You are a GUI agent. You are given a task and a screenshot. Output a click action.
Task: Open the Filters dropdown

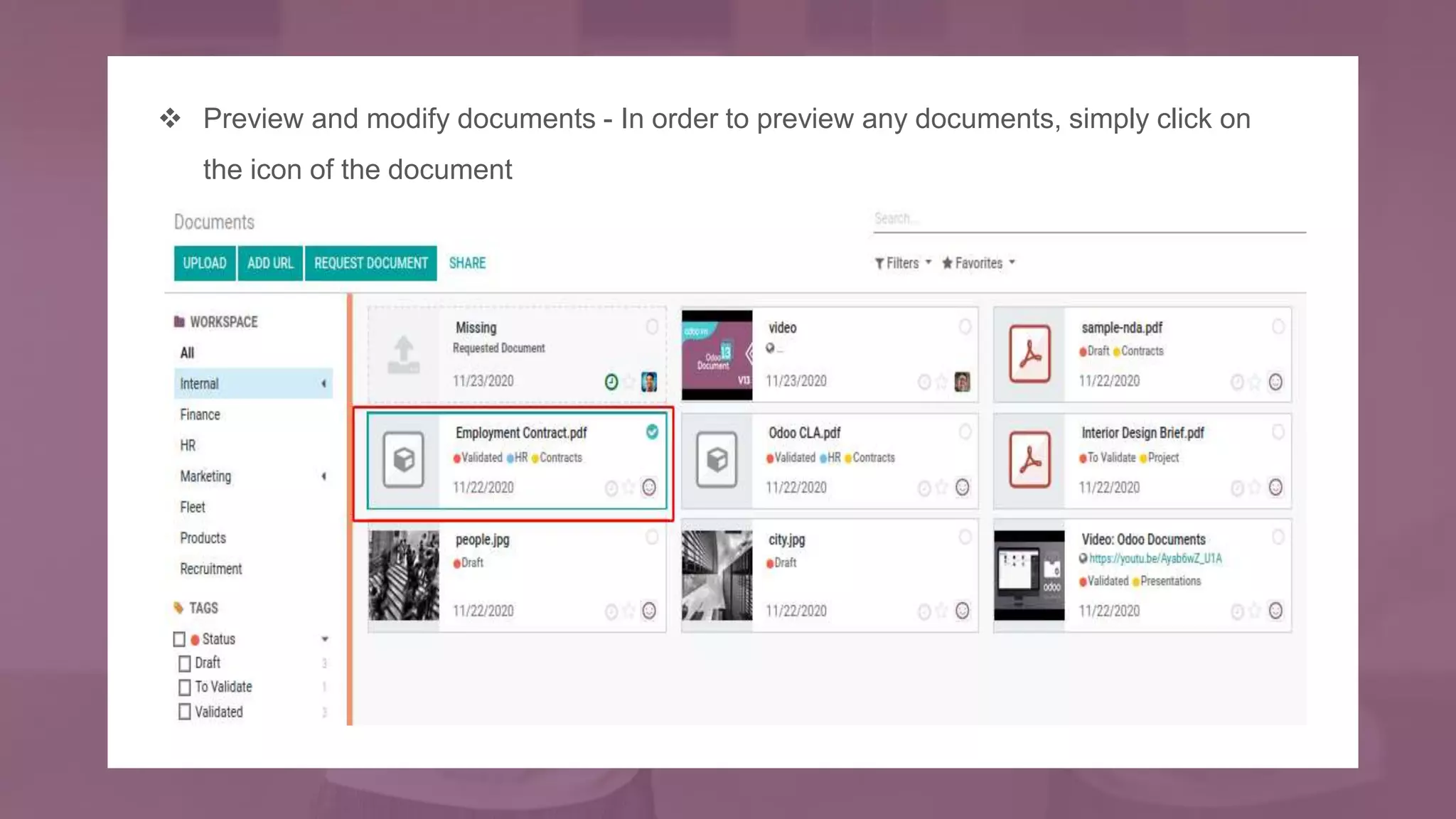(903, 263)
